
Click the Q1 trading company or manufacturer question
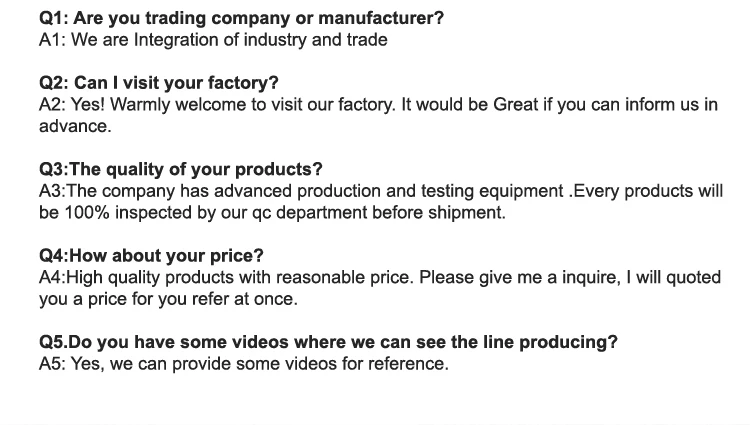(241, 18)
